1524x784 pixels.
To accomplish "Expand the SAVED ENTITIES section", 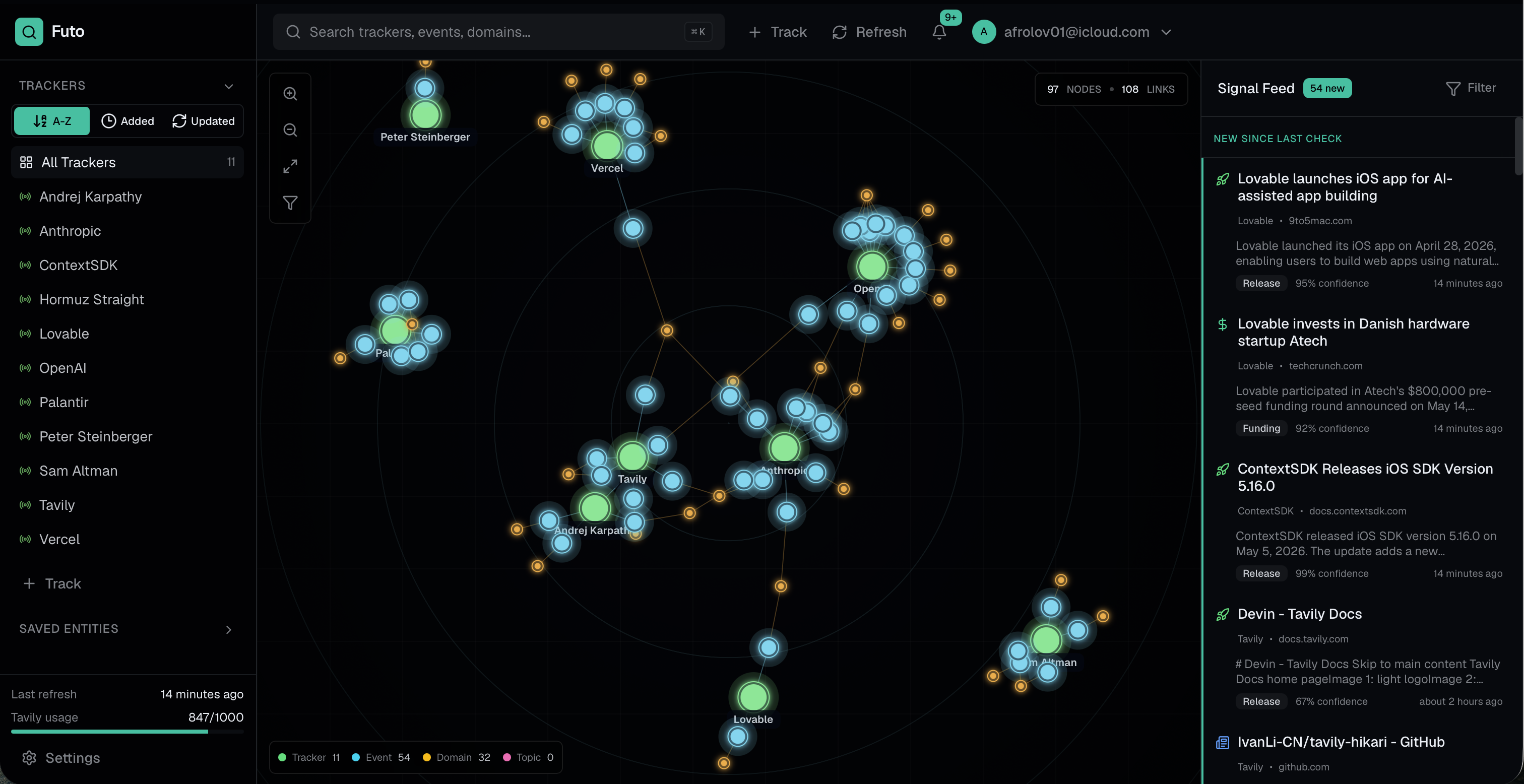I will coord(228,629).
